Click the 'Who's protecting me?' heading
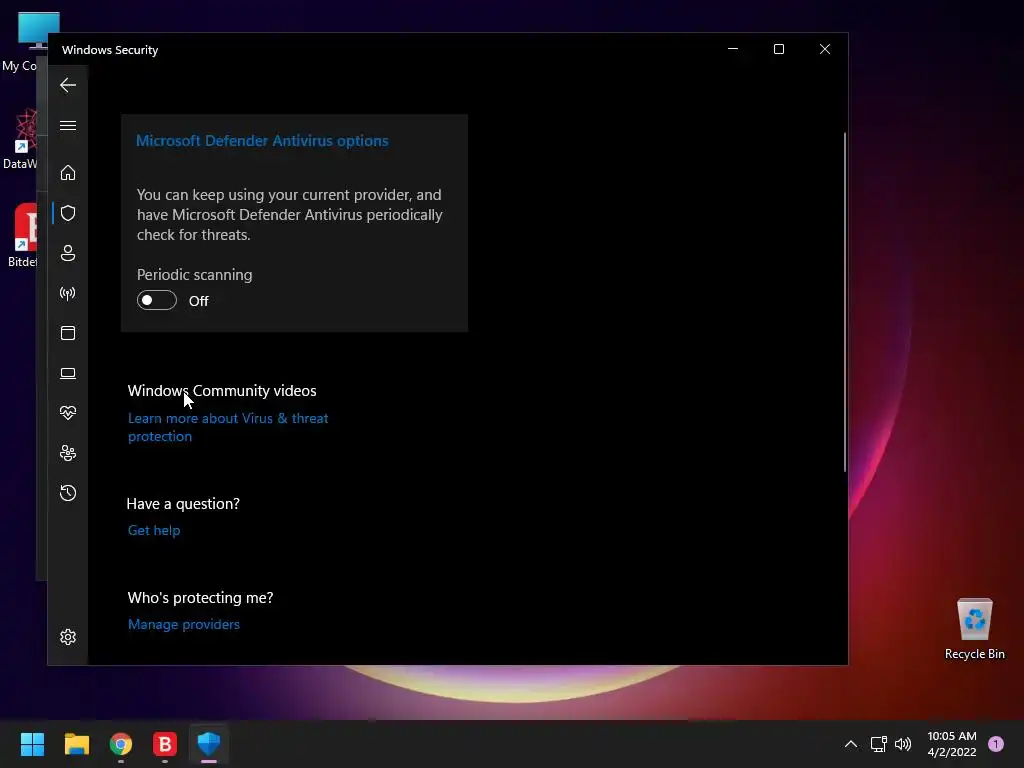The height and width of the screenshot is (768, 1024). click(200, 598)
